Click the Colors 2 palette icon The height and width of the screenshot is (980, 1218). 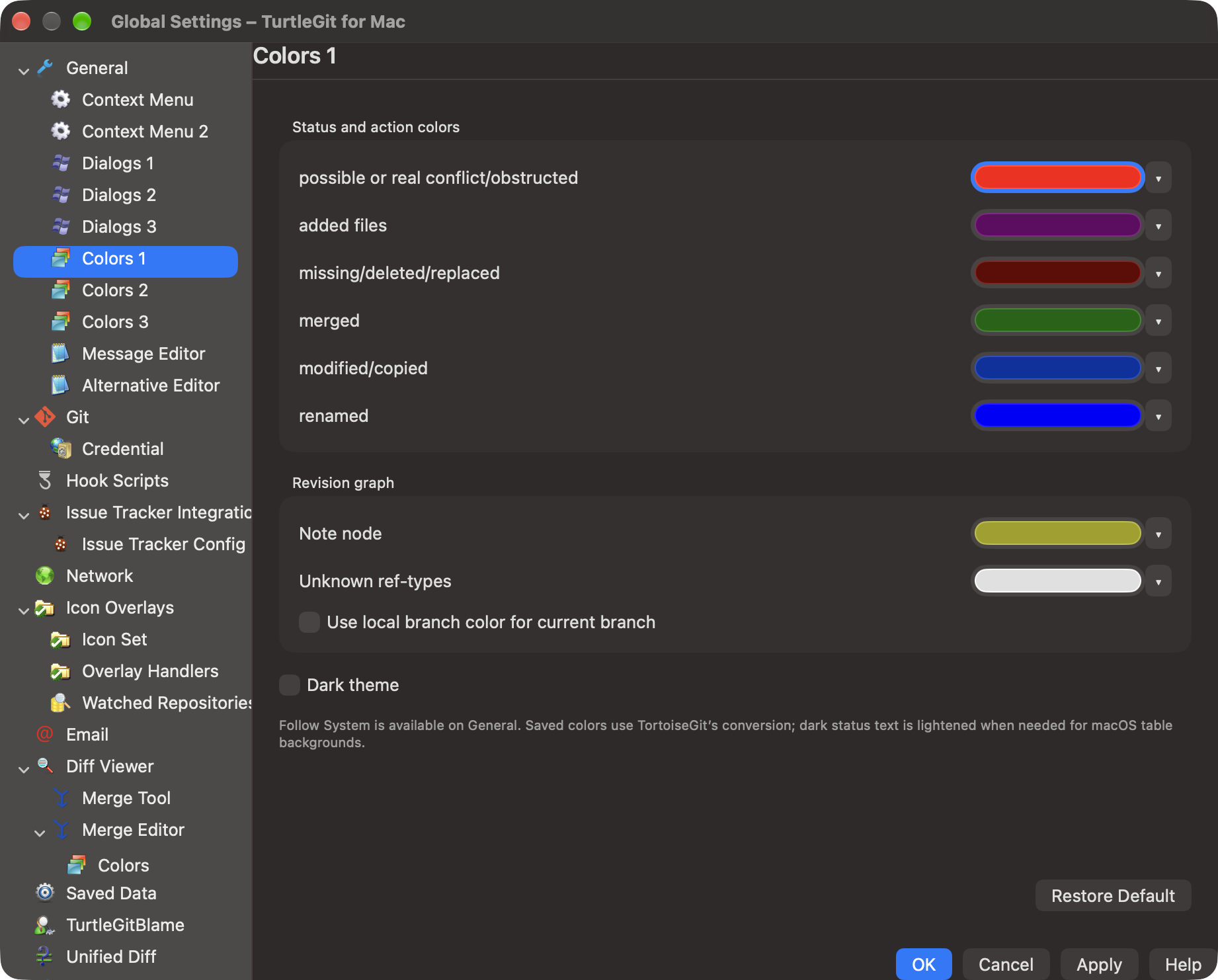(61, 290)
